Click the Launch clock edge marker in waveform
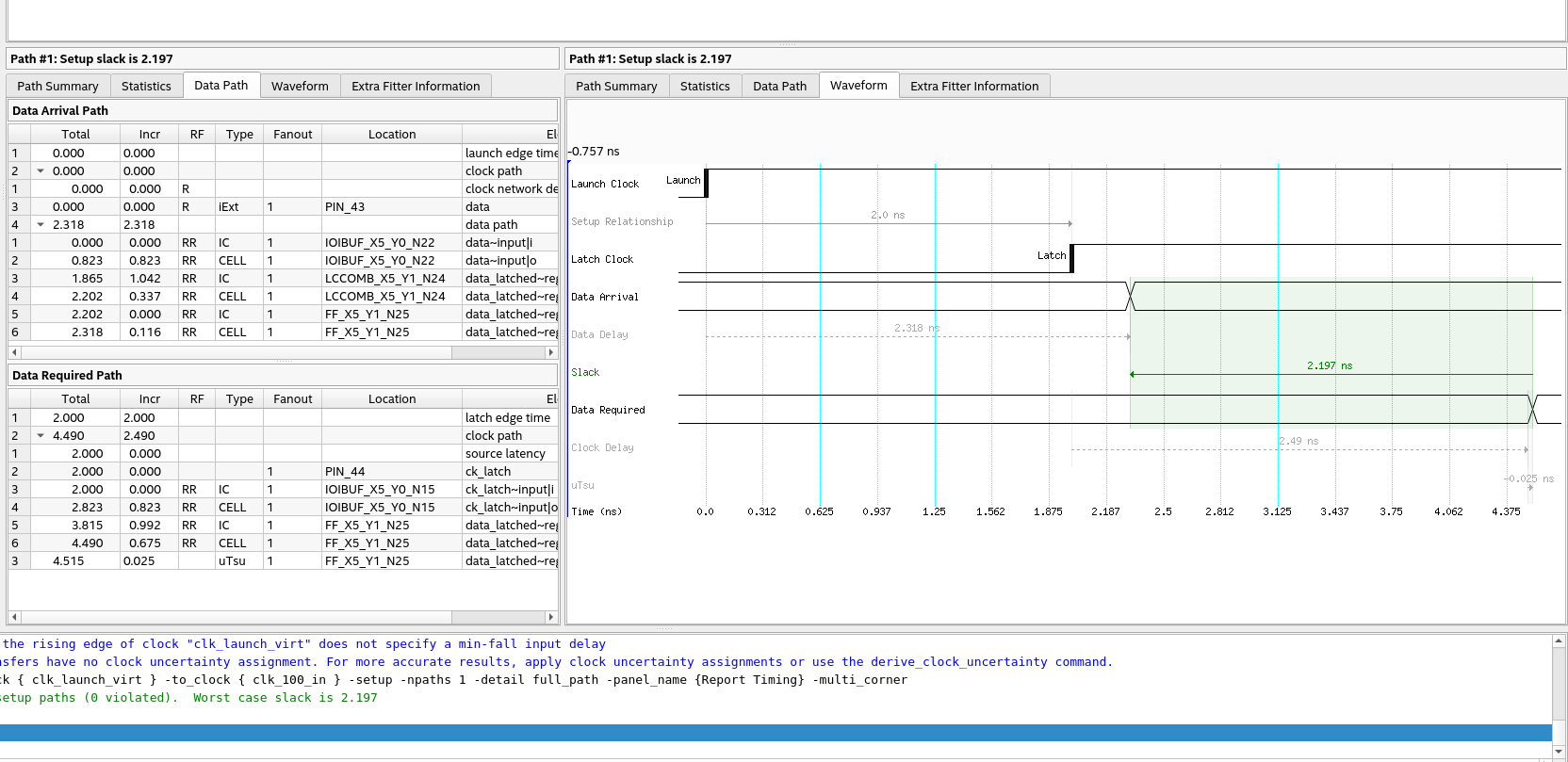 [x=706, y=183]
